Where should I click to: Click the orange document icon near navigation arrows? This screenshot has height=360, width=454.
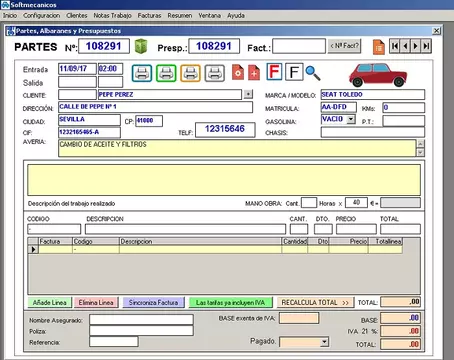(378, 47)
